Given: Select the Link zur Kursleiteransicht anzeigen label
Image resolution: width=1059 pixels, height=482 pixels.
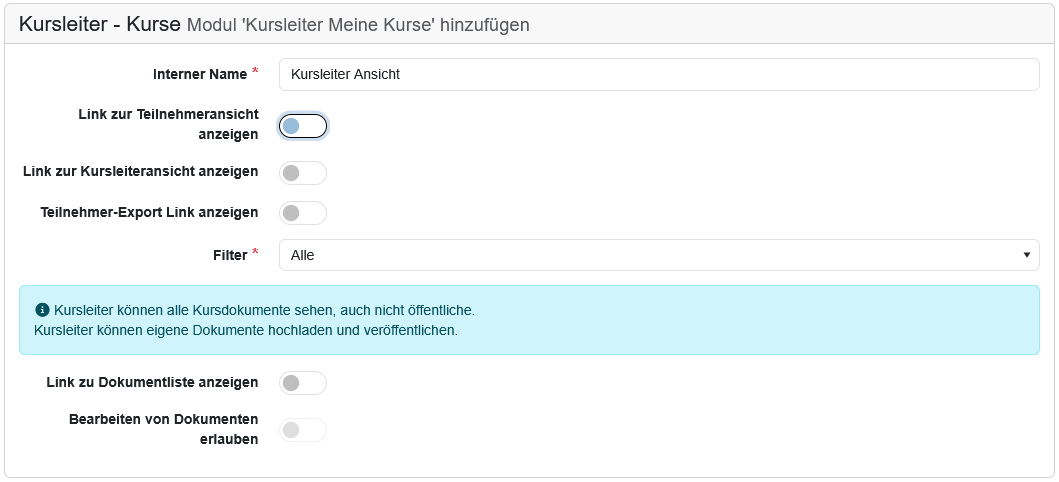Looking at the screenshot, I should pos(140,172).
